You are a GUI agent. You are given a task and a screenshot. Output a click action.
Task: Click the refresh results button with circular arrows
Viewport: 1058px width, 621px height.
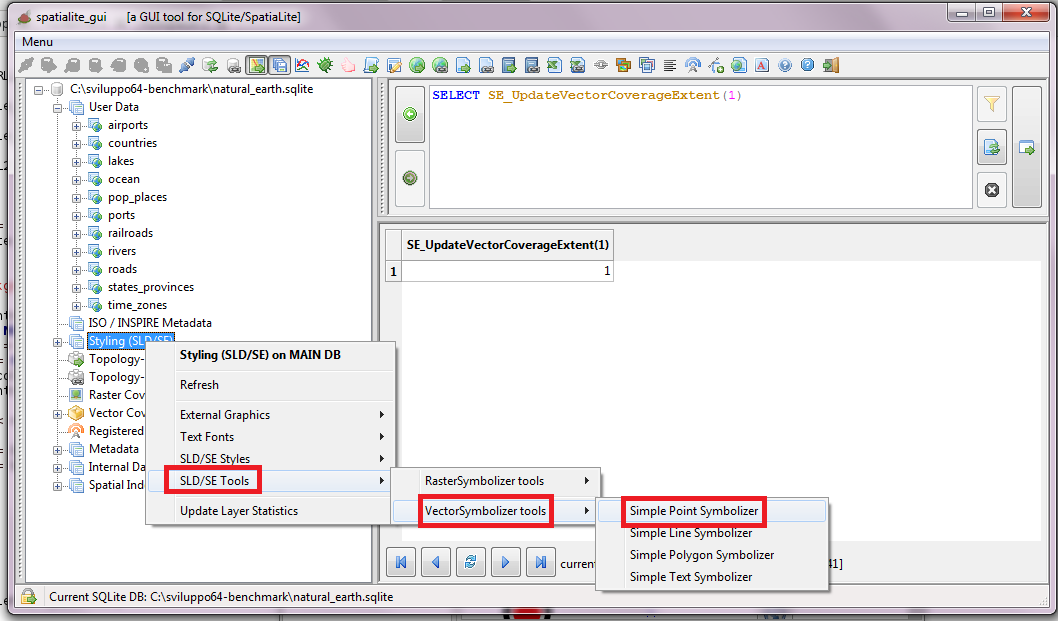[470, 562]
